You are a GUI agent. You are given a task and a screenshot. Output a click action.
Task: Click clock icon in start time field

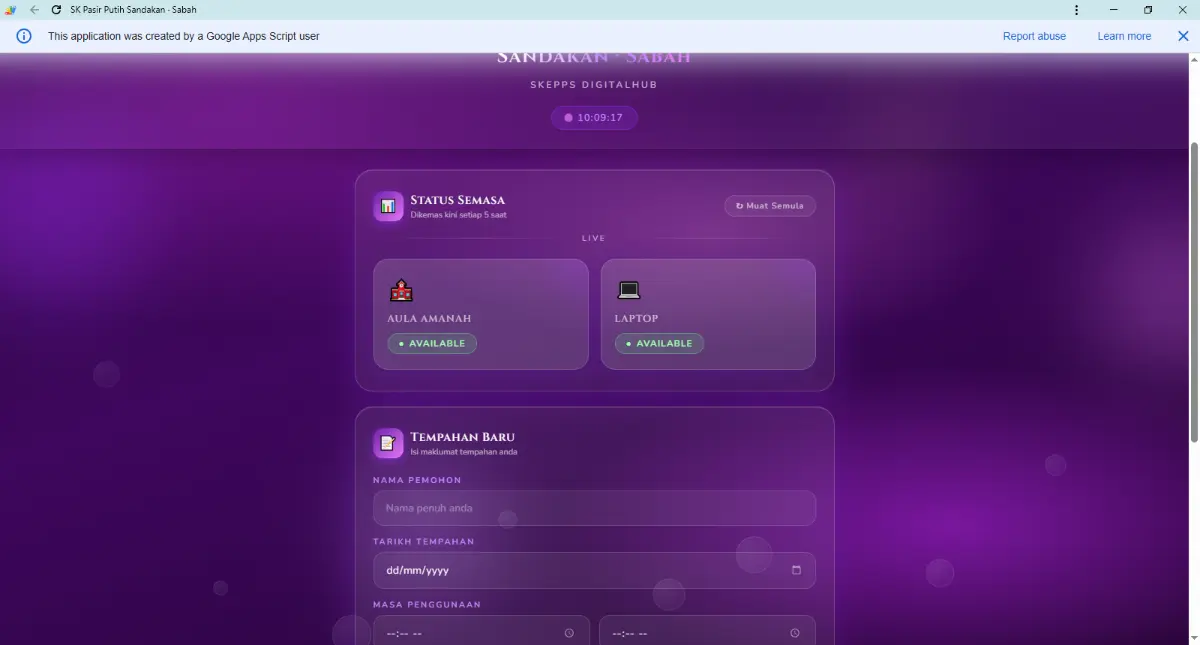[569, 633]
